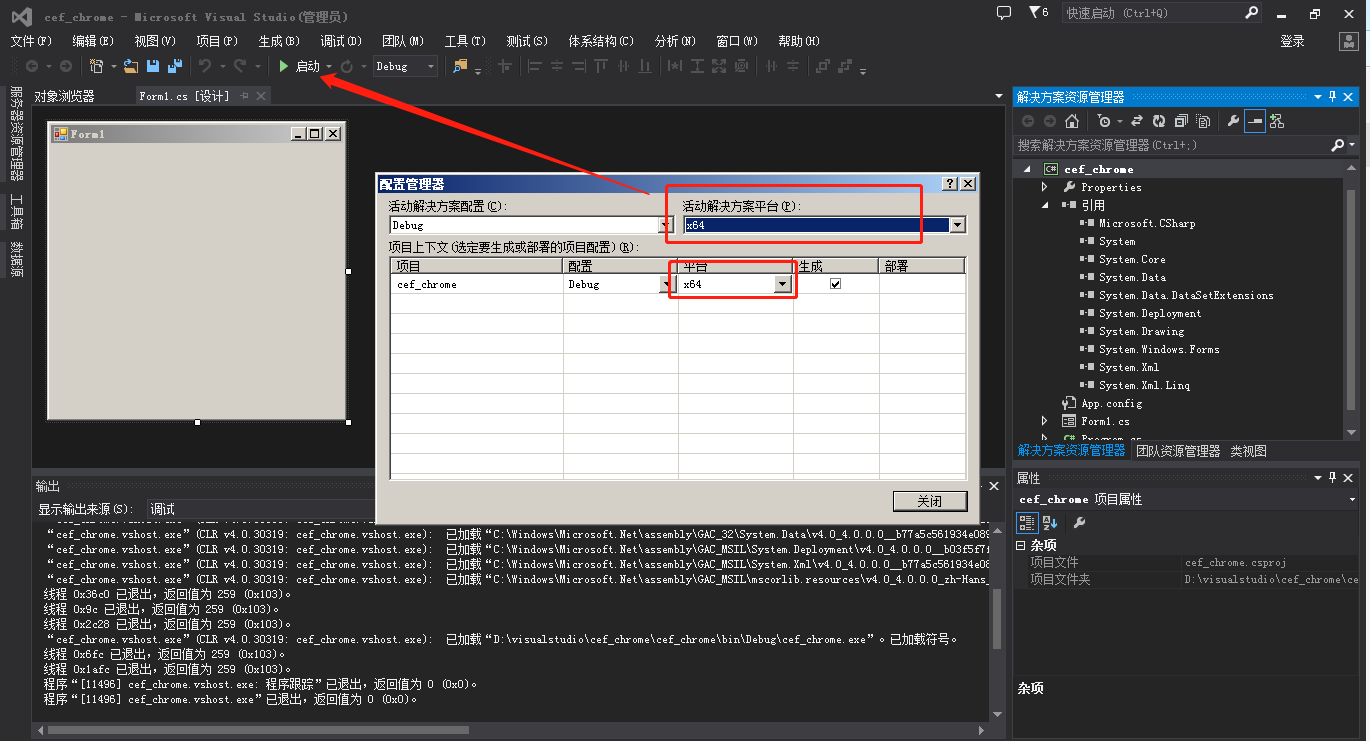This screenshot has height=741, width=1370.
Task: Select App.config in Solution Explorer
Action: pyautogui.click(x=1110, y=403)
